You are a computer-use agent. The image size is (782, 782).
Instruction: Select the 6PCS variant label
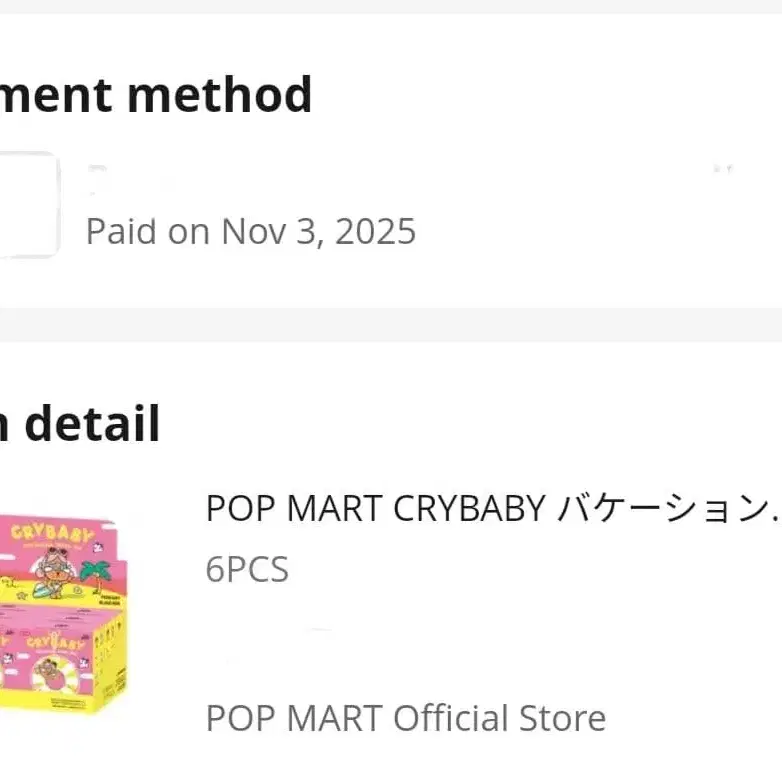pyautogui.click(x=247, y=569)
